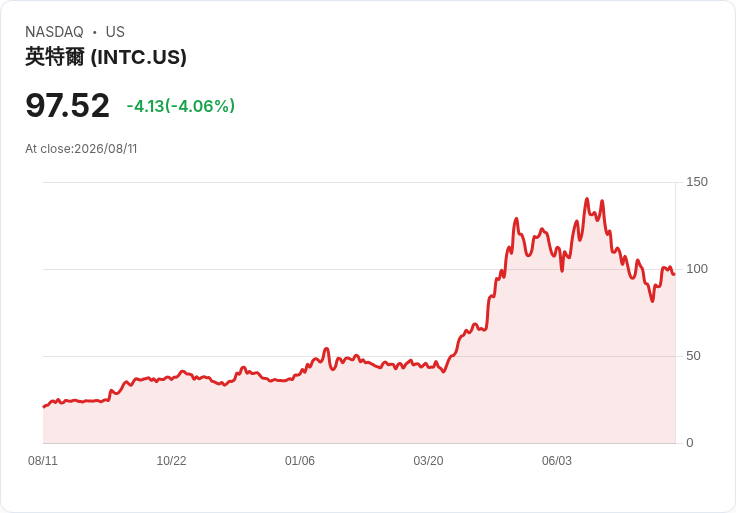
Task: Click the 50 y-axis price label
Action: pos(693,356)
